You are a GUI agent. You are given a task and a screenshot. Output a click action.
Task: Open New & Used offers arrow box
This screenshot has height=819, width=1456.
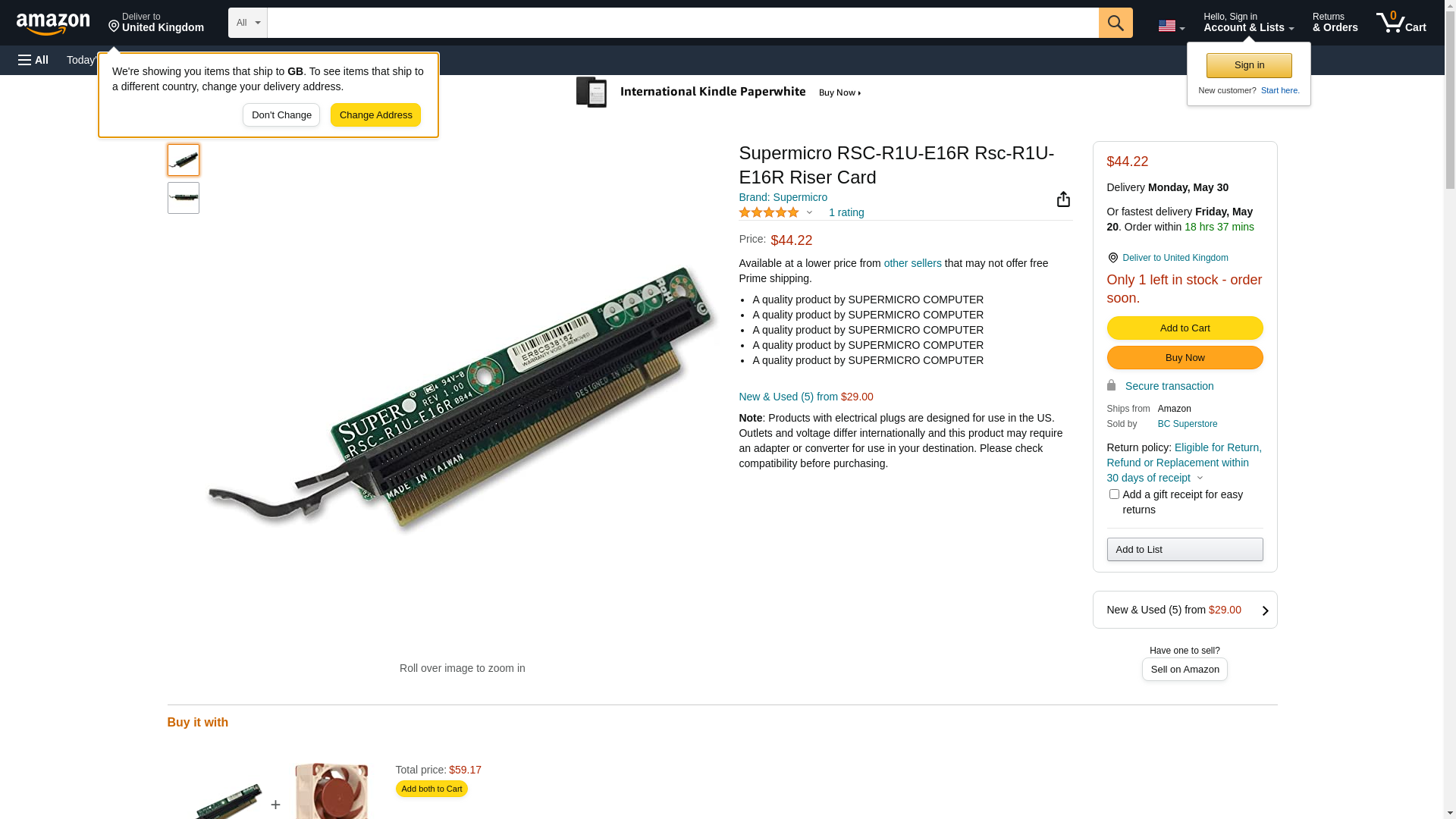[x=1185, y=610]
